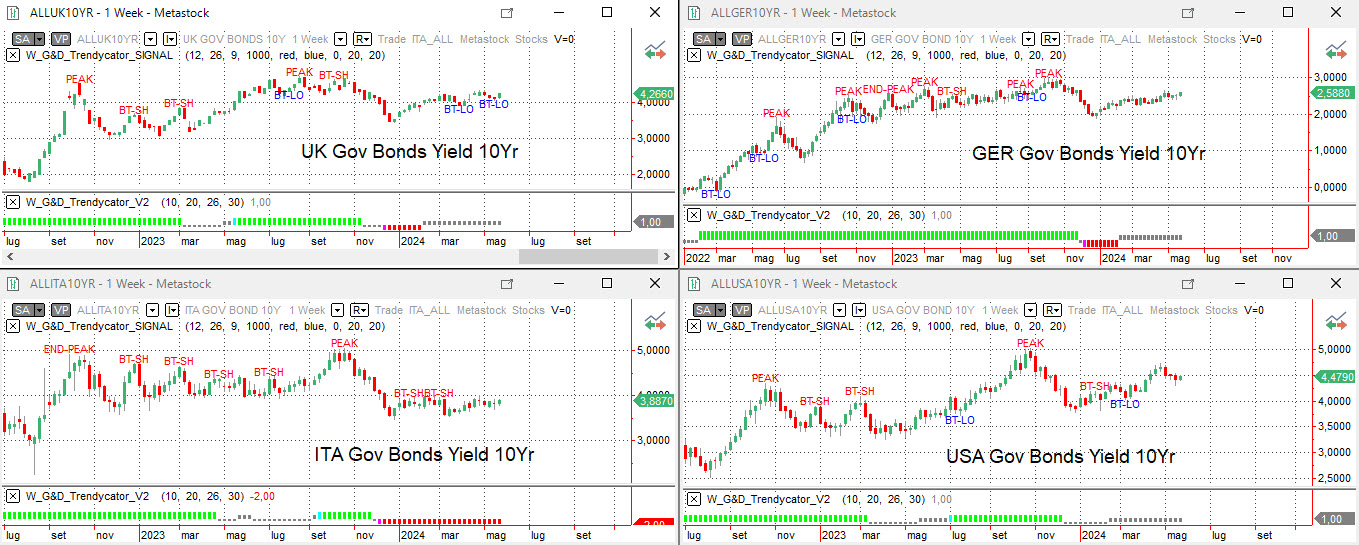Click X box beside W_G&D_Trendycator_SIGNAL in UK chart
Viewport: 1359px width, 545px height.
[x=12, y=55]
